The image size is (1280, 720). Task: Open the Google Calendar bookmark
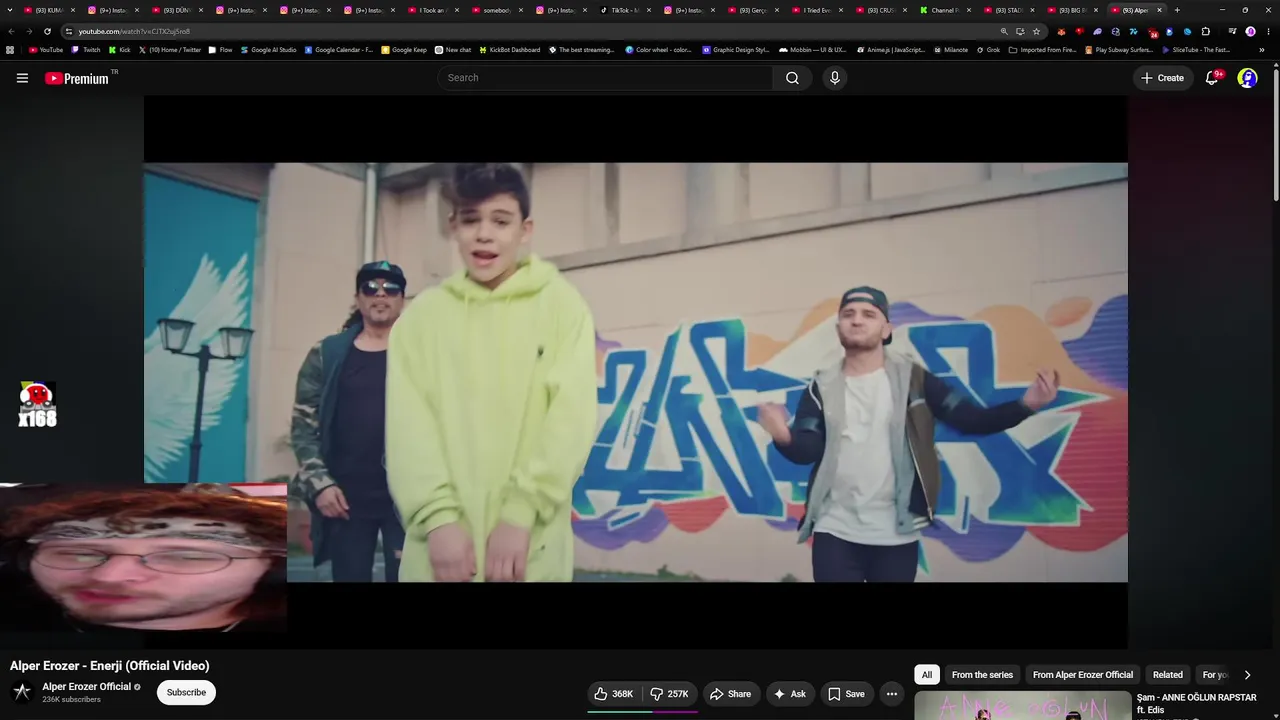point(339,50)
